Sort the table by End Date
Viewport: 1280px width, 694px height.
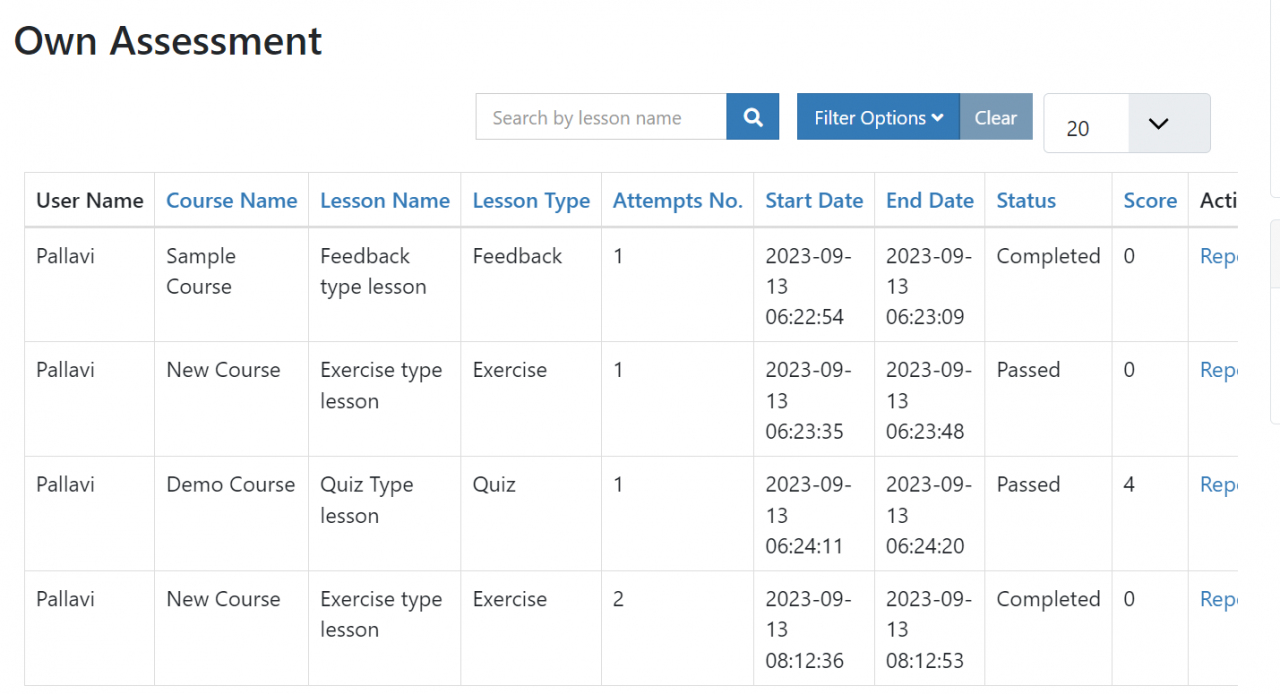[x=929, y=200]
